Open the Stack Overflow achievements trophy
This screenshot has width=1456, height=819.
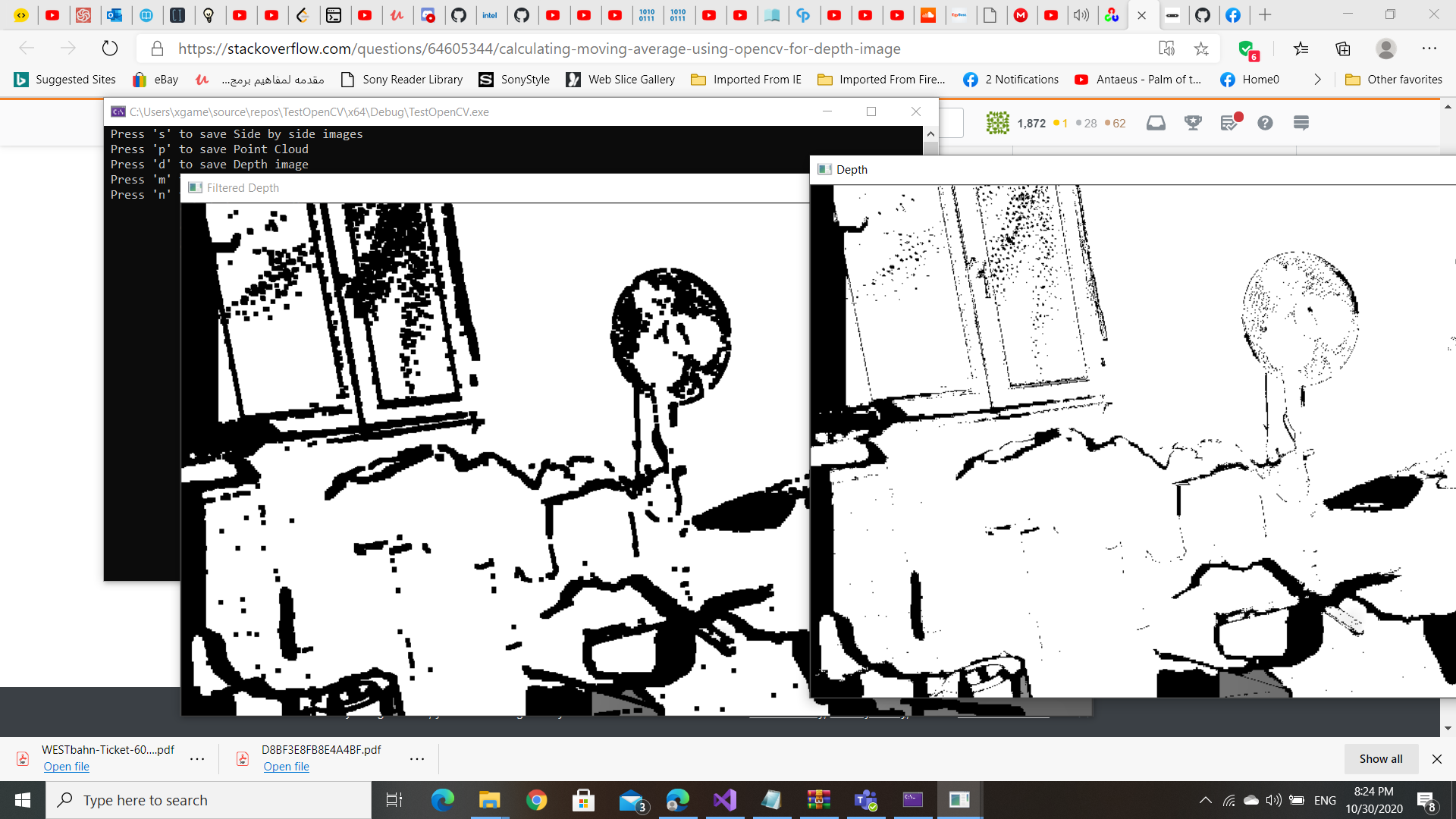(x=1193, y=123)
